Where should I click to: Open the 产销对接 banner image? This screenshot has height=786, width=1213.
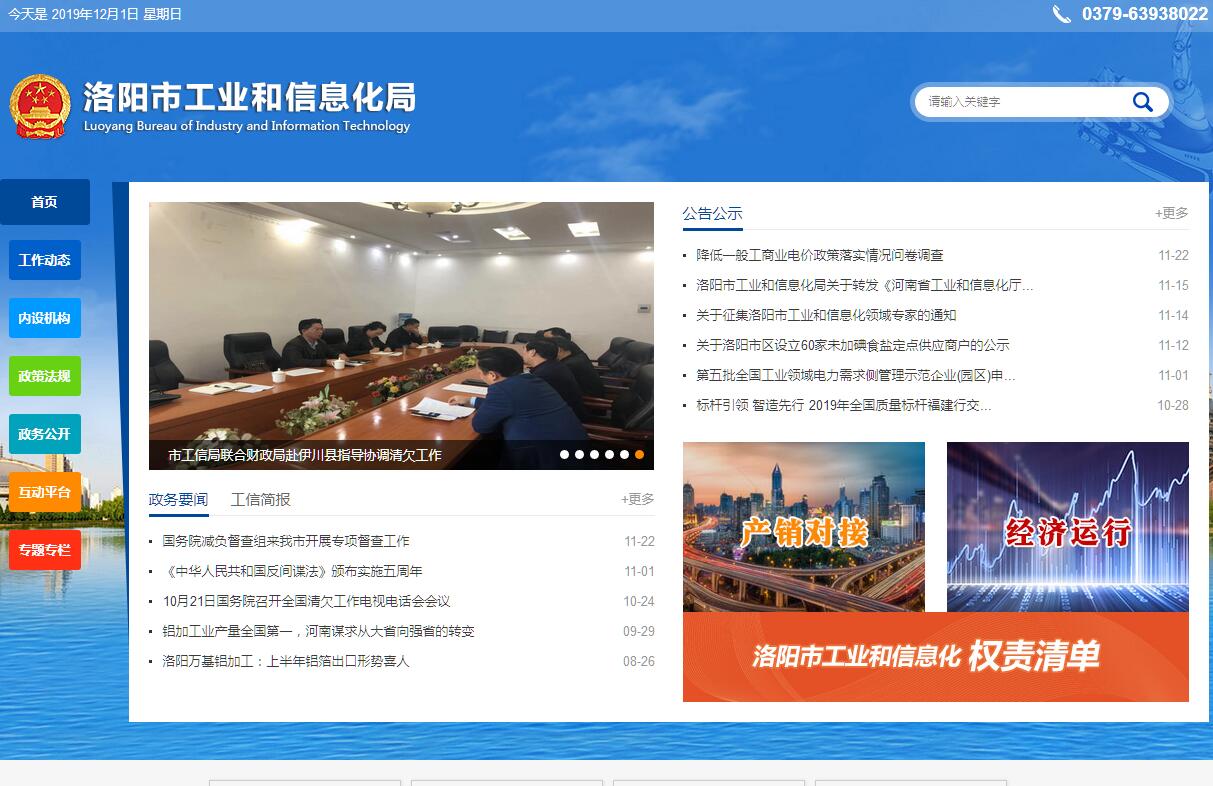coord(803,527)
